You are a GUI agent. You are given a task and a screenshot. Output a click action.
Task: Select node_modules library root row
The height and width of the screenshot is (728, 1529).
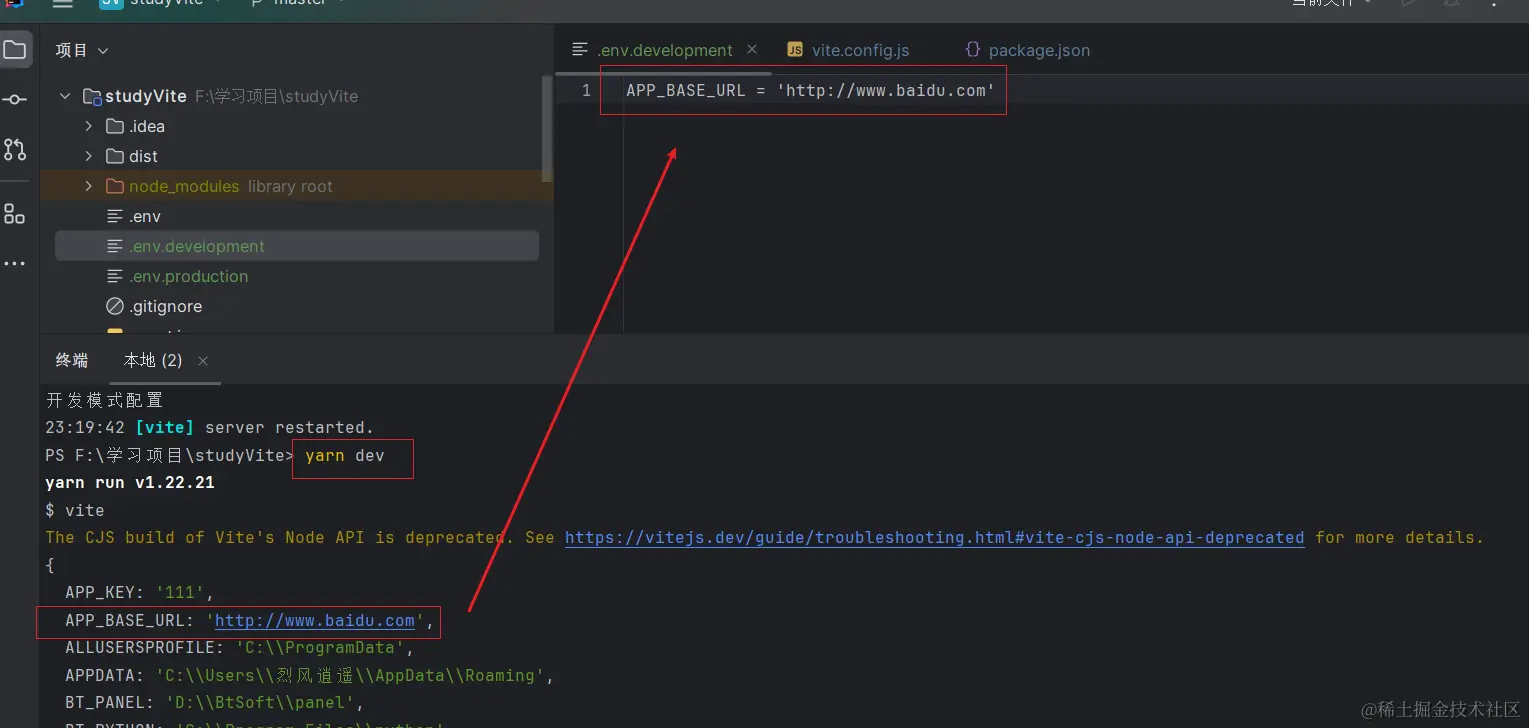click(x=297, y=186)
